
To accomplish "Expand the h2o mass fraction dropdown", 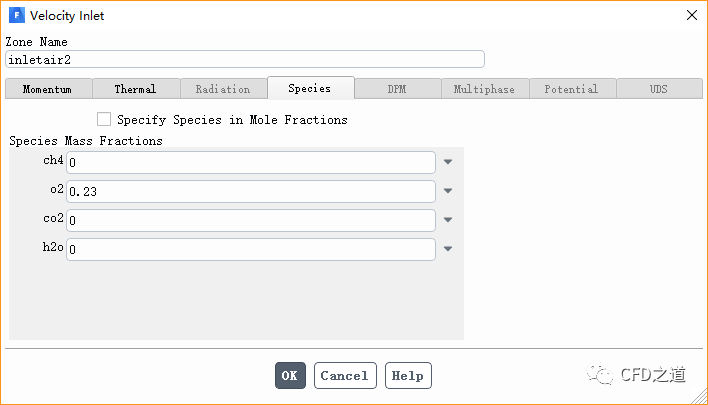I will click(448, 249).
